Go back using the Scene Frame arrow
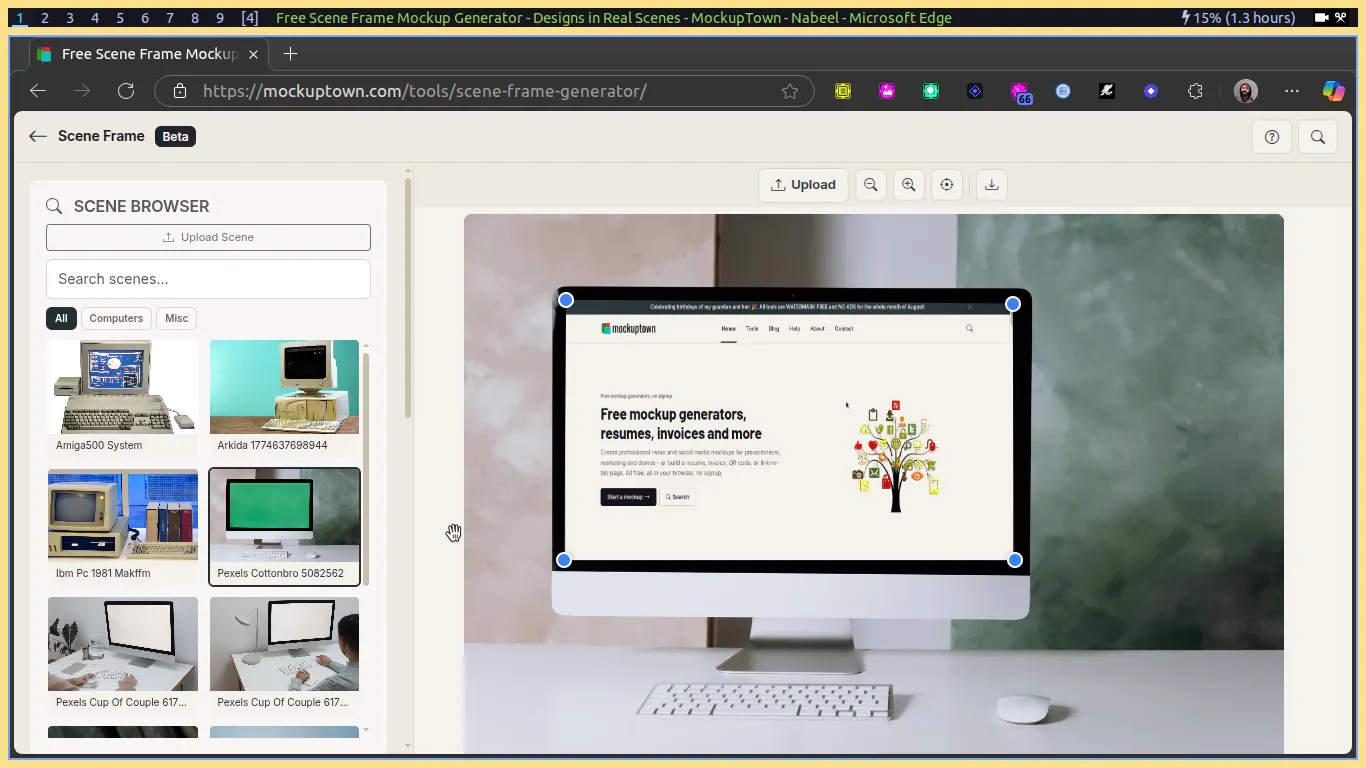This screenshot has height=768, width=1366. (38, 136)
